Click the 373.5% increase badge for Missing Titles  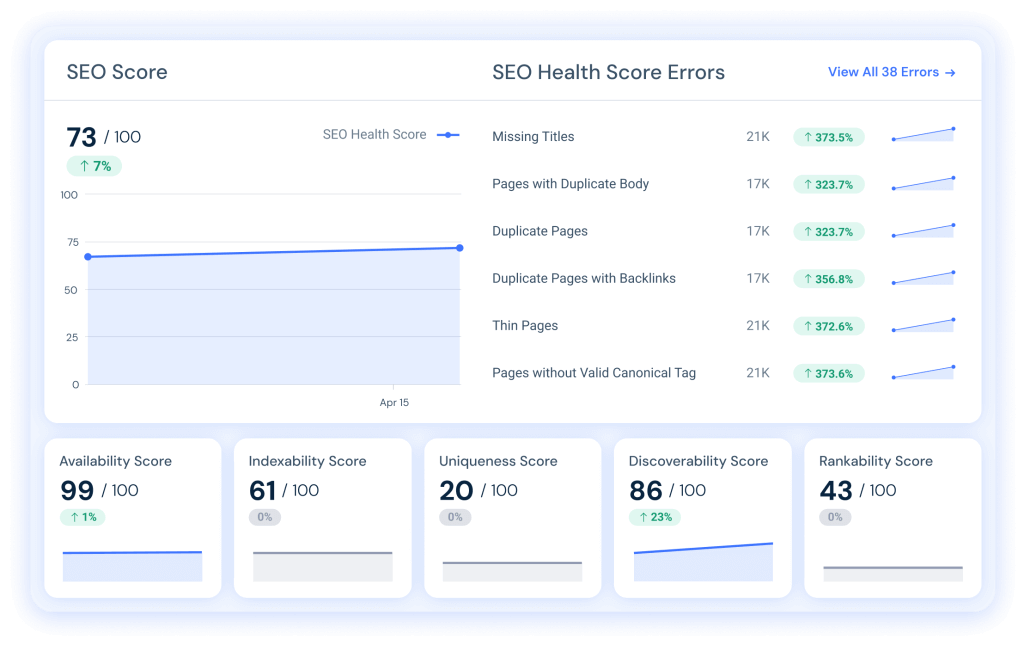828,136
